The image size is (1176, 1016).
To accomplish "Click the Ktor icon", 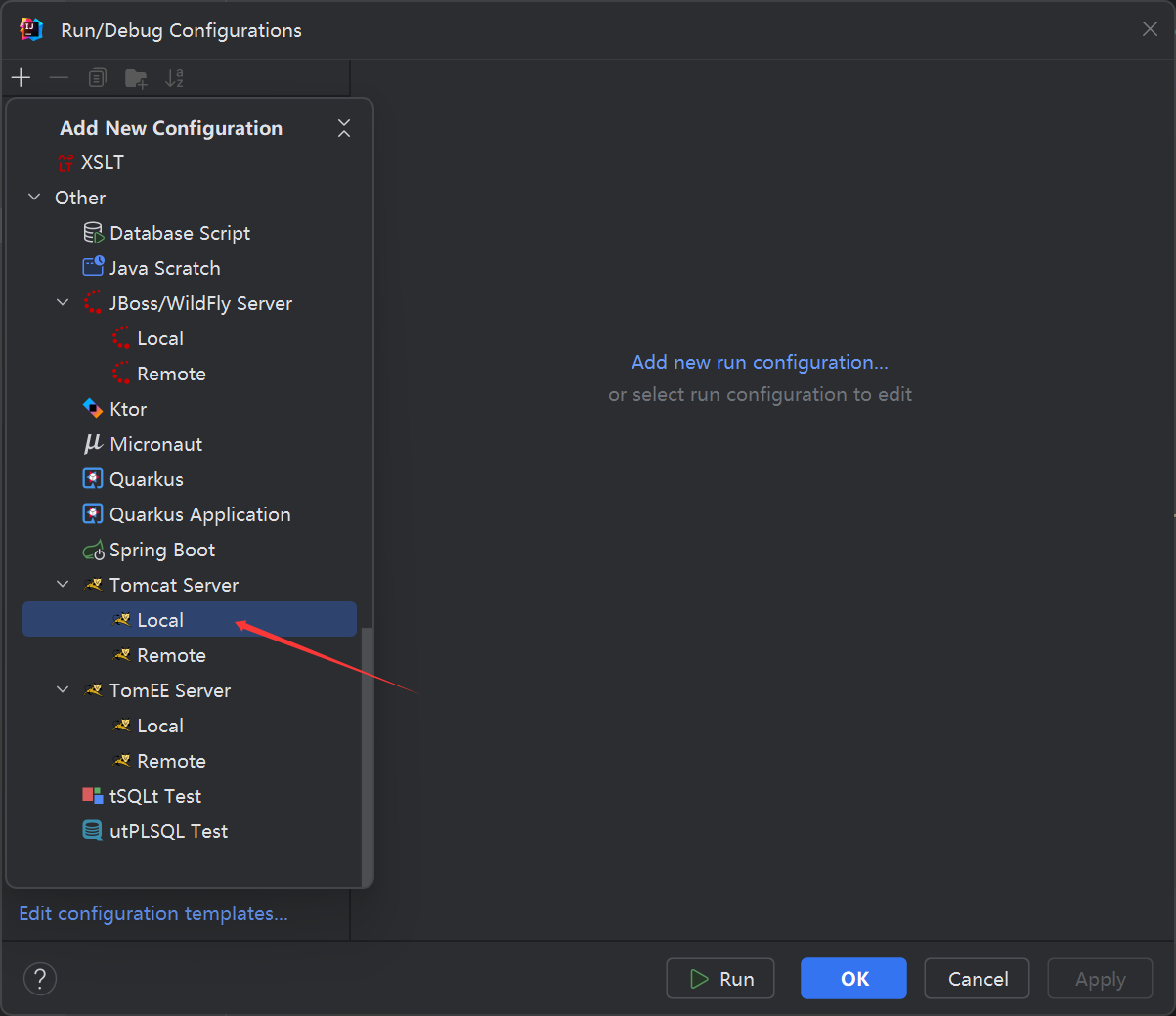I will (x=93, y=409).
